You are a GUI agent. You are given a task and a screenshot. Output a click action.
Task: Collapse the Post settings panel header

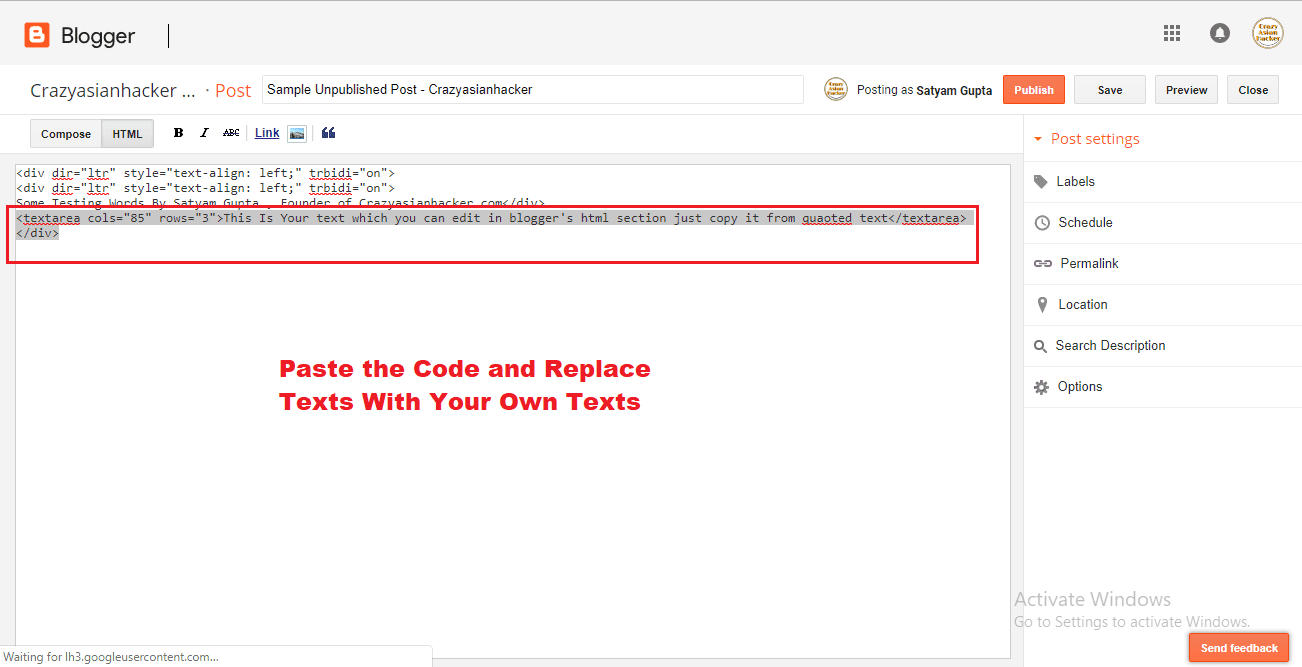(x=1095, y=138)
